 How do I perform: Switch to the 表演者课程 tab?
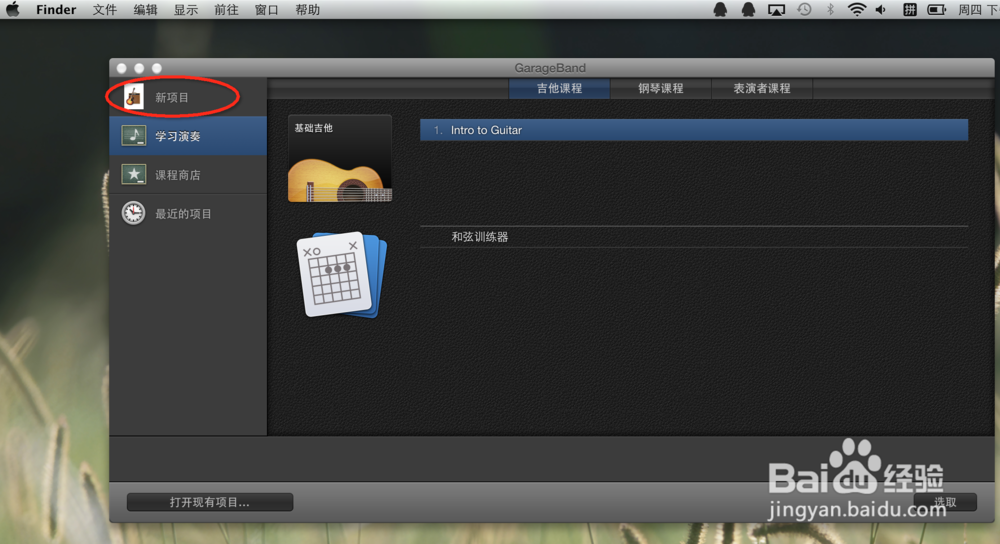[x=761, y=89]
